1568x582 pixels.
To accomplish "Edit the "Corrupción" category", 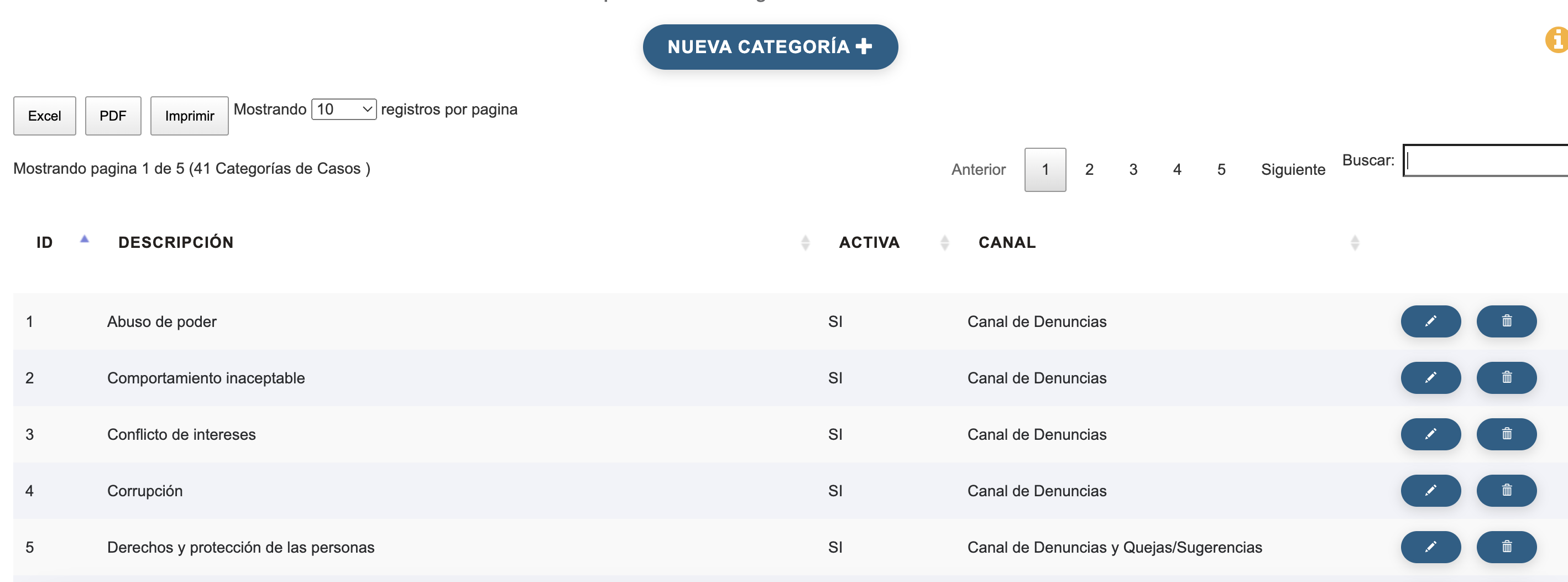I will coord(1430,491).
